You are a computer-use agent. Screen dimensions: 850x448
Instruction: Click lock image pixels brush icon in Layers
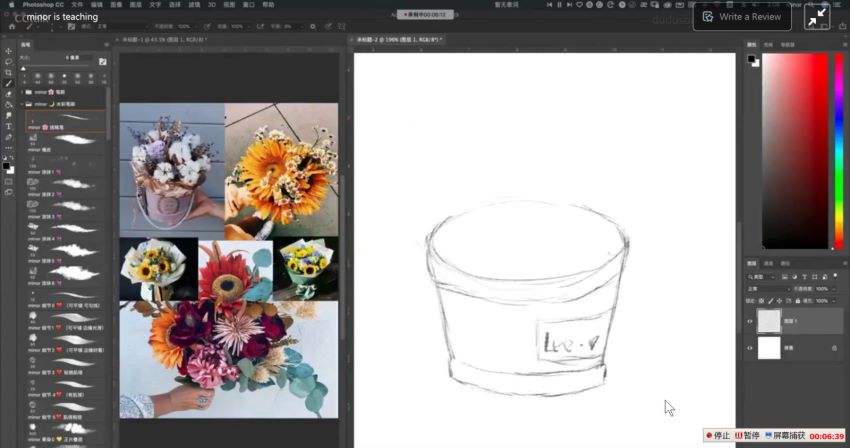pos(770,300)
